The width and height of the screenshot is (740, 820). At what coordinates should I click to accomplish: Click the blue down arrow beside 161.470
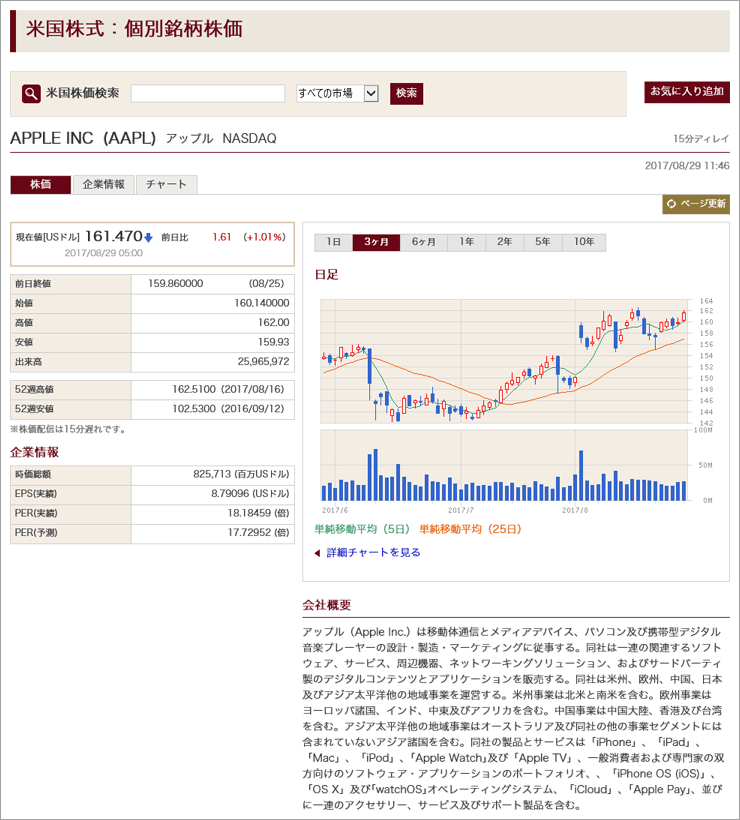point(148,237)
